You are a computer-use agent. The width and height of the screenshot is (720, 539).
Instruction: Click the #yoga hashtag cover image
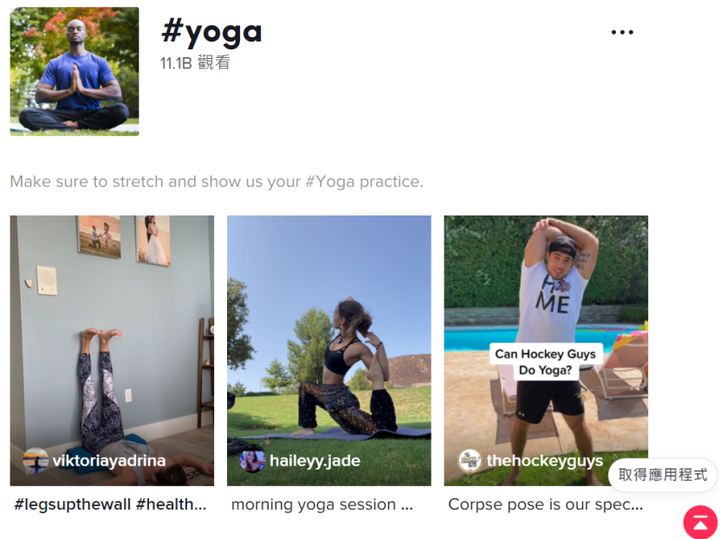[x=74, y=71]
